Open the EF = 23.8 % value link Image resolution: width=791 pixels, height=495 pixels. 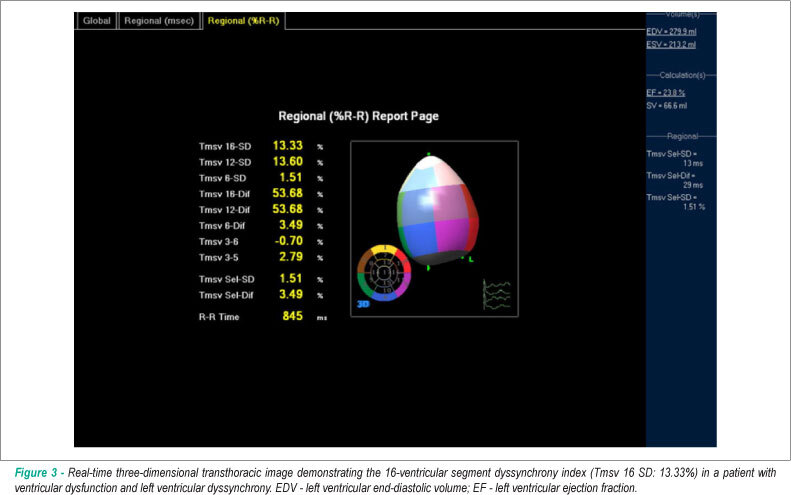665,92
